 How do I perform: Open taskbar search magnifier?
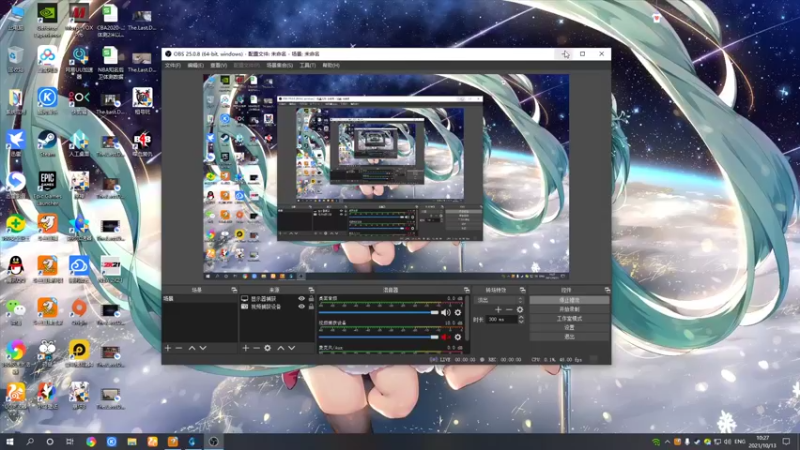tap(30, 442)
